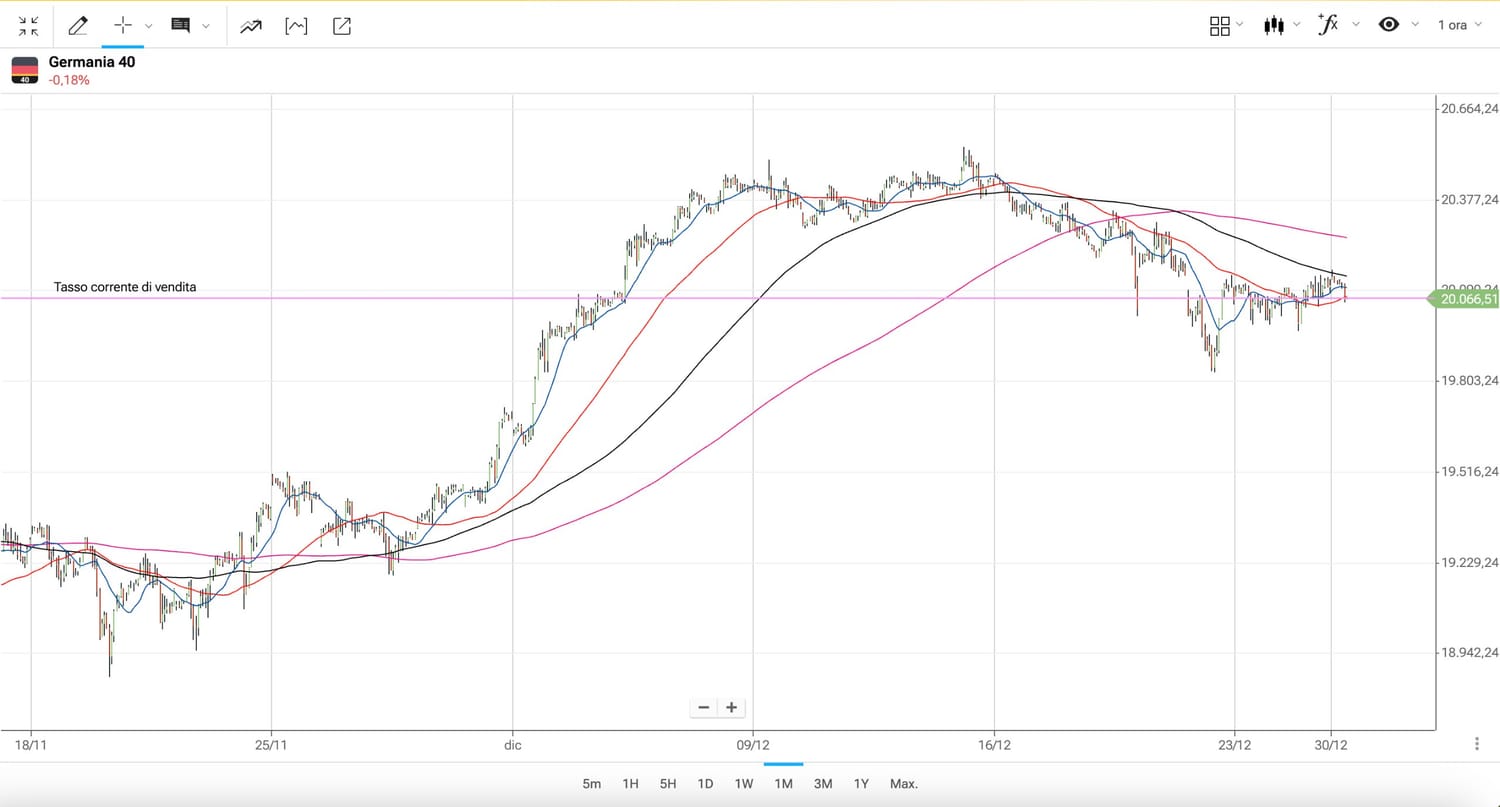Select the pencil drawing tool

tap(77, 26)
